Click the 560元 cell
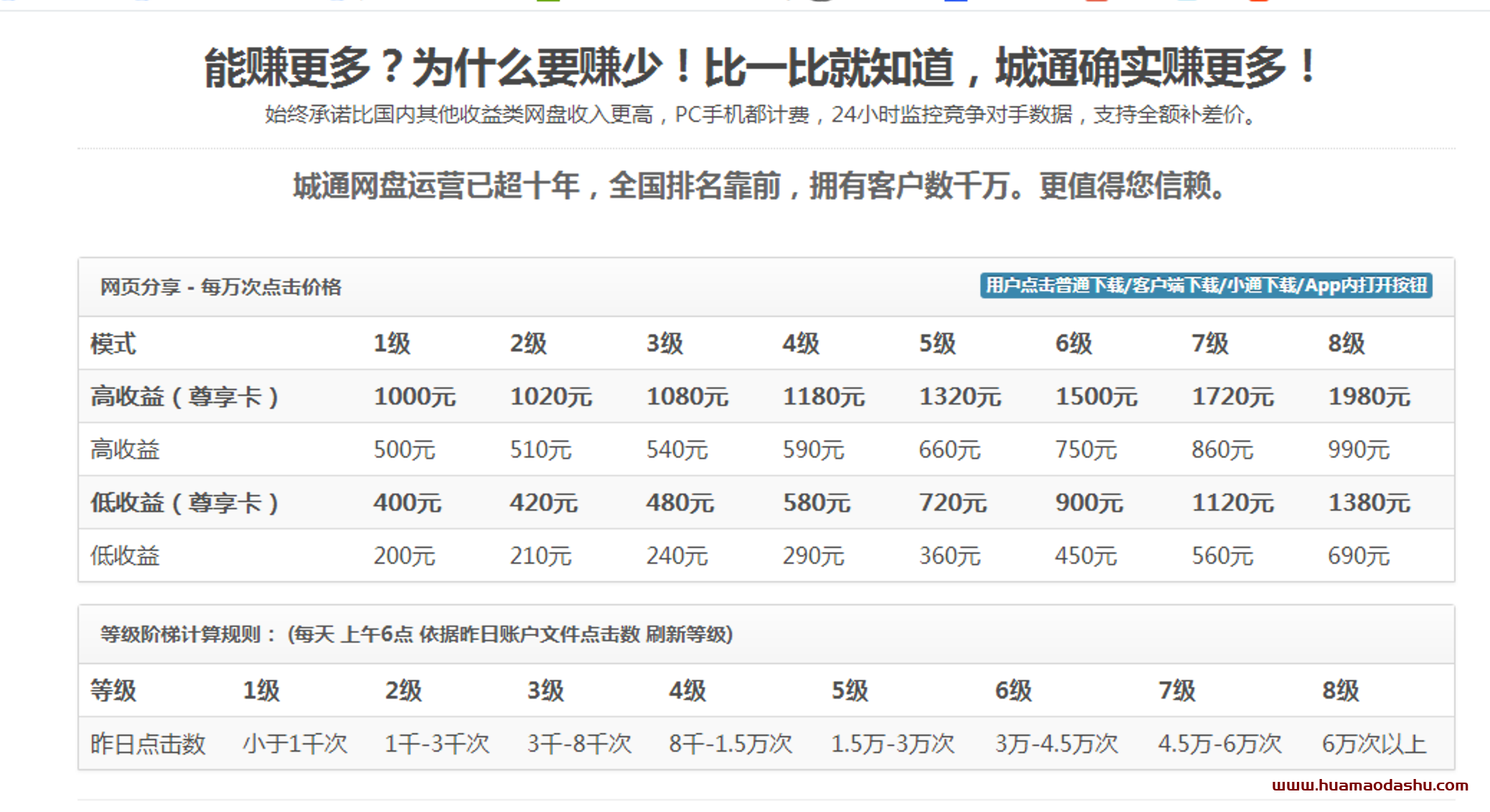This screenshot has width=1490, height=812. point(1222,556)
